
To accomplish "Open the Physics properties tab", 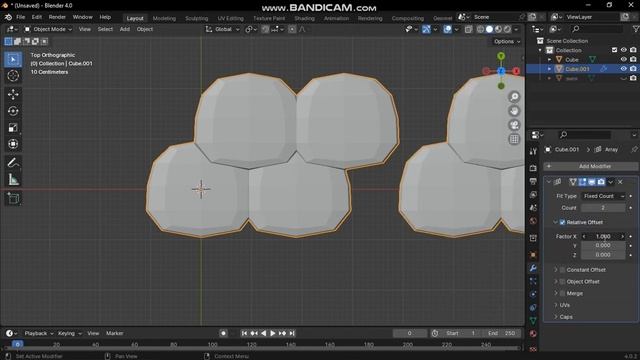I will 533,294.
